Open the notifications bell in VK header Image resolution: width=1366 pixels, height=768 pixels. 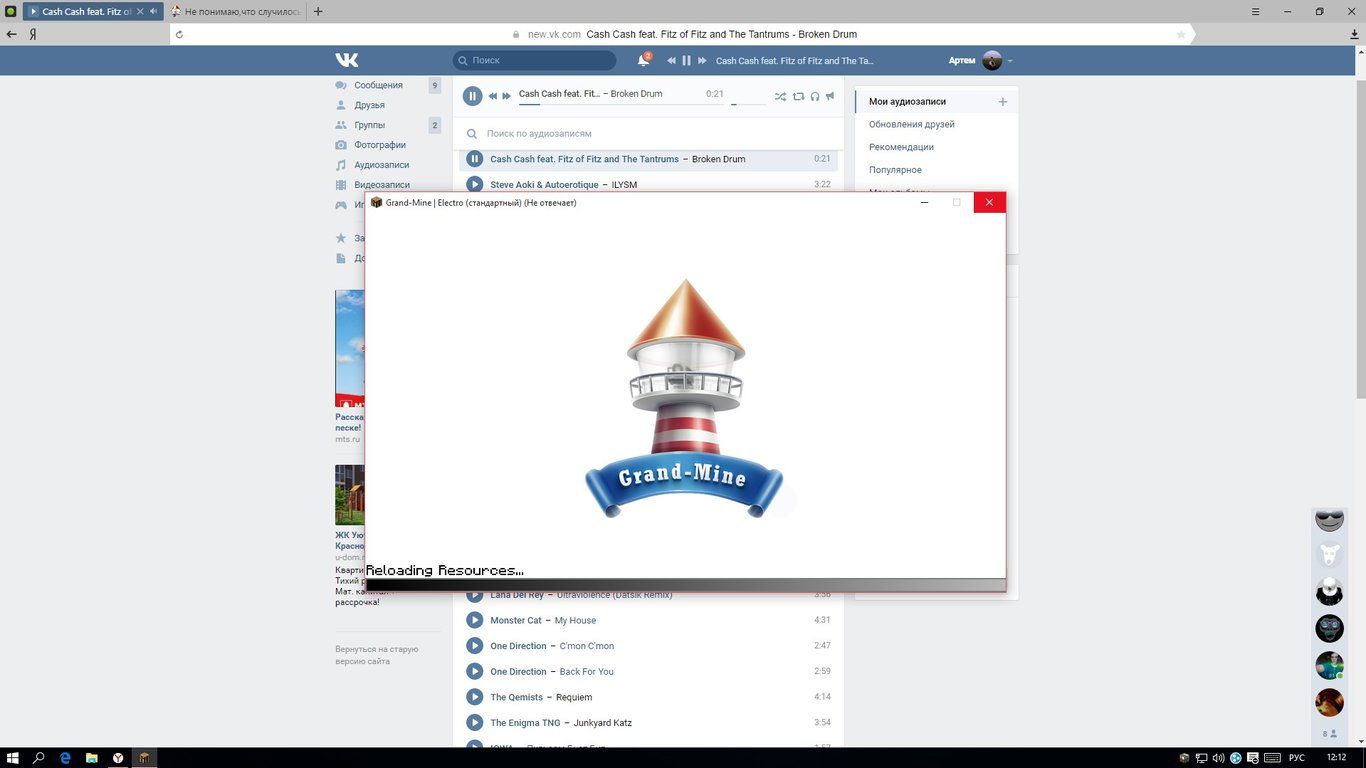coord(643,60)
